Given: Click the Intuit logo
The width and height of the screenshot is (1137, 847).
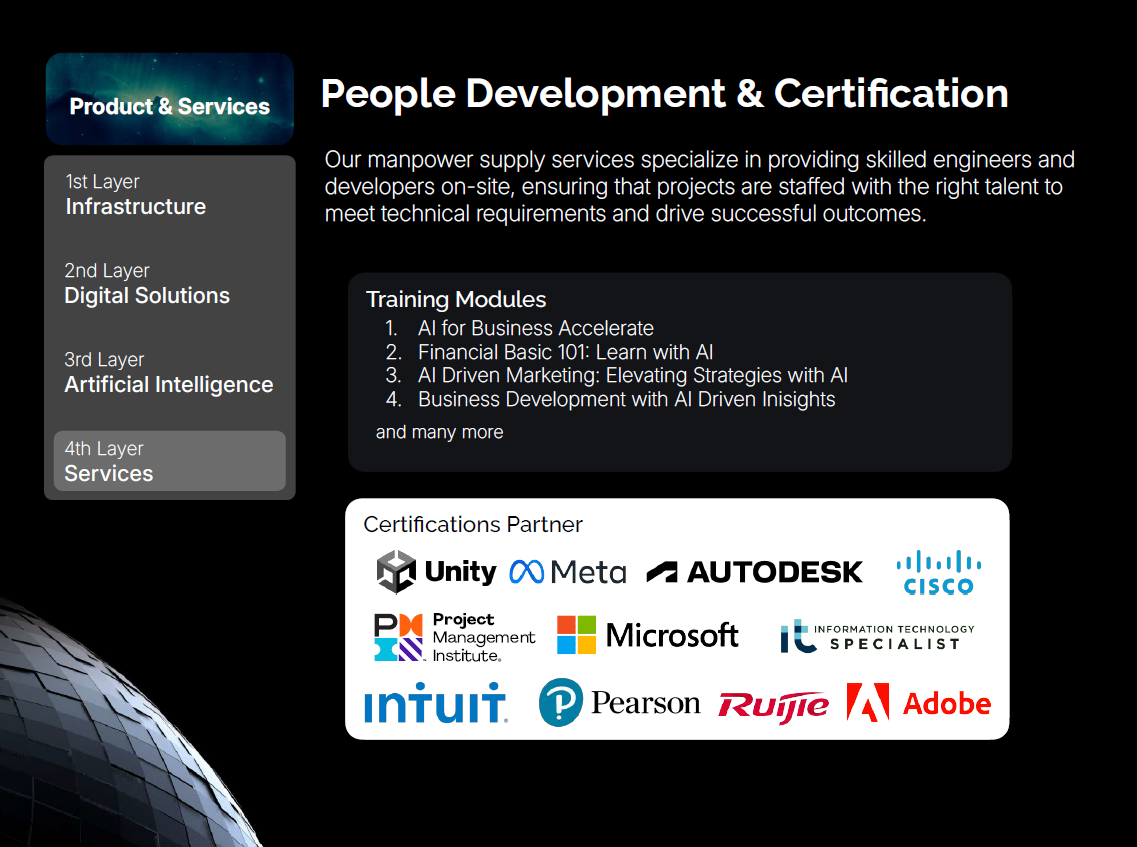Looking at the screenshot, I should click(435, 703).
